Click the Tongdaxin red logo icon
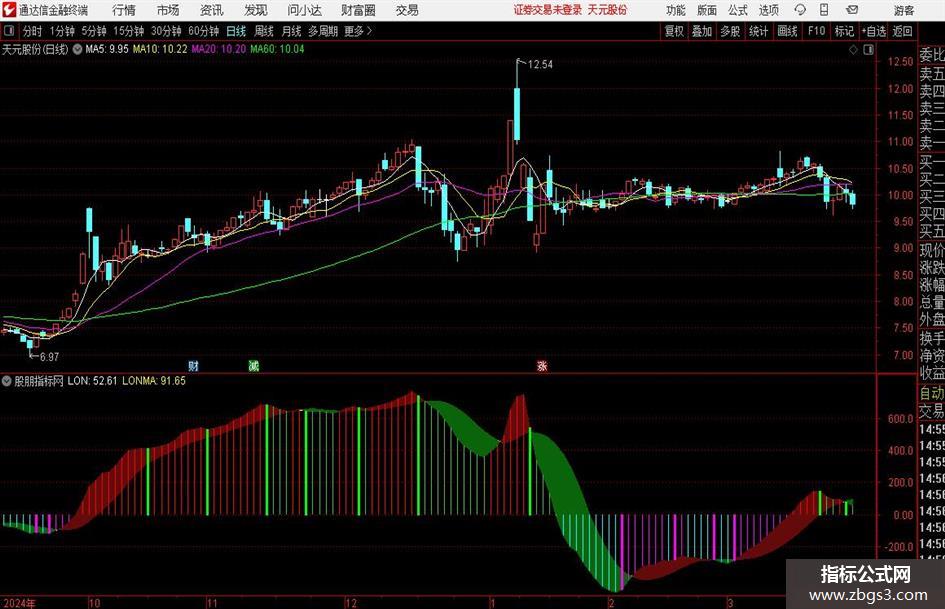Viewport: 945px width, 609px height. (9, 10)
